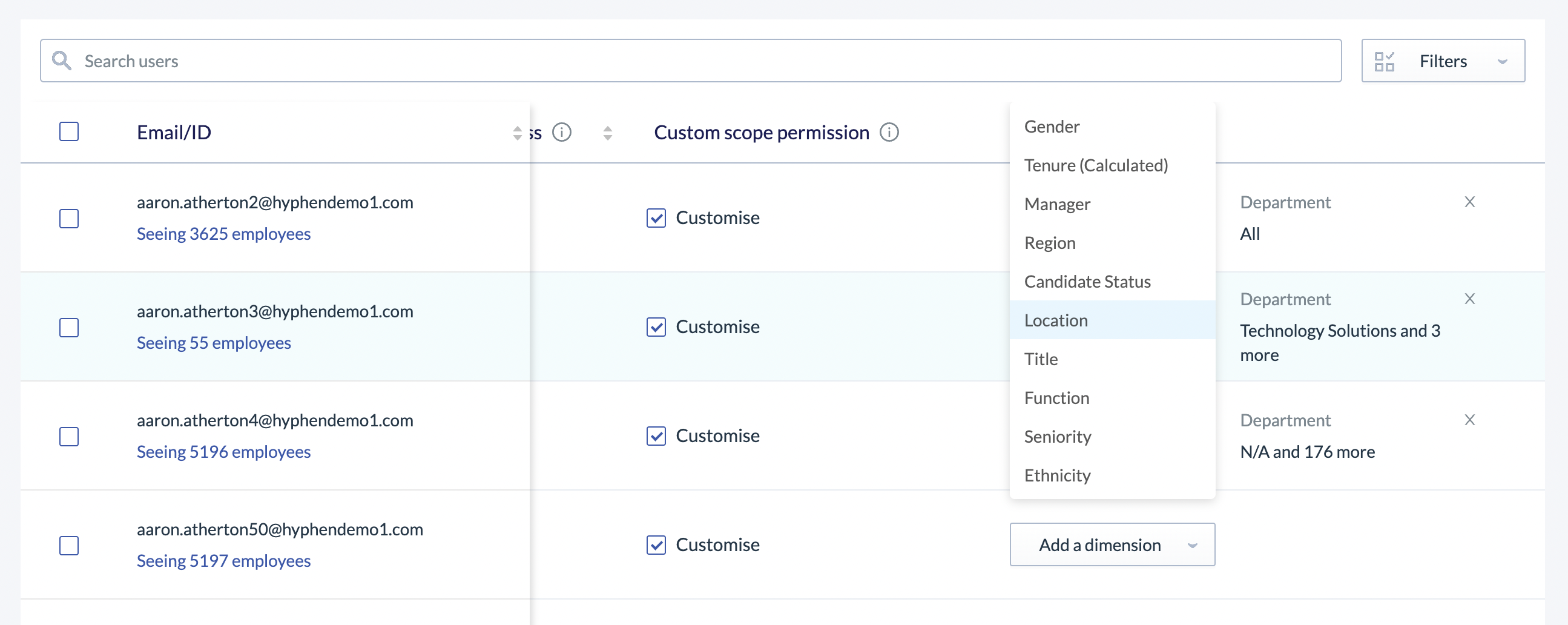
Task: Click email aaron.atherton50@hyphendemo1.com
Action: 280,529
